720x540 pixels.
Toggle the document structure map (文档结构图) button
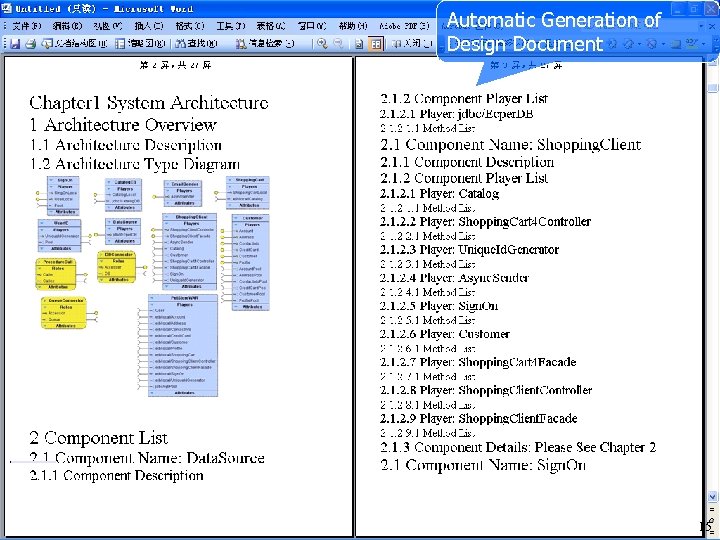74,44
